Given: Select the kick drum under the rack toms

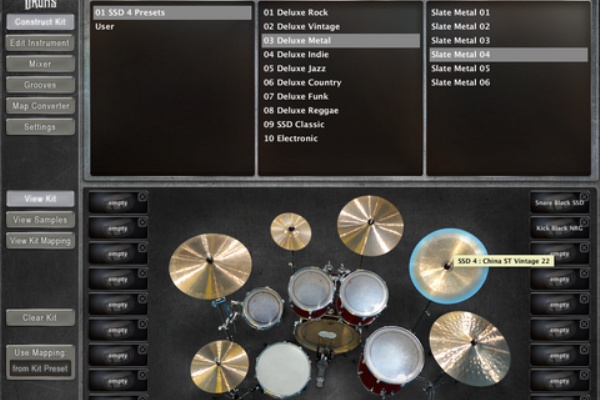Looking at the screenshot, I should click(x=328, y=336).
